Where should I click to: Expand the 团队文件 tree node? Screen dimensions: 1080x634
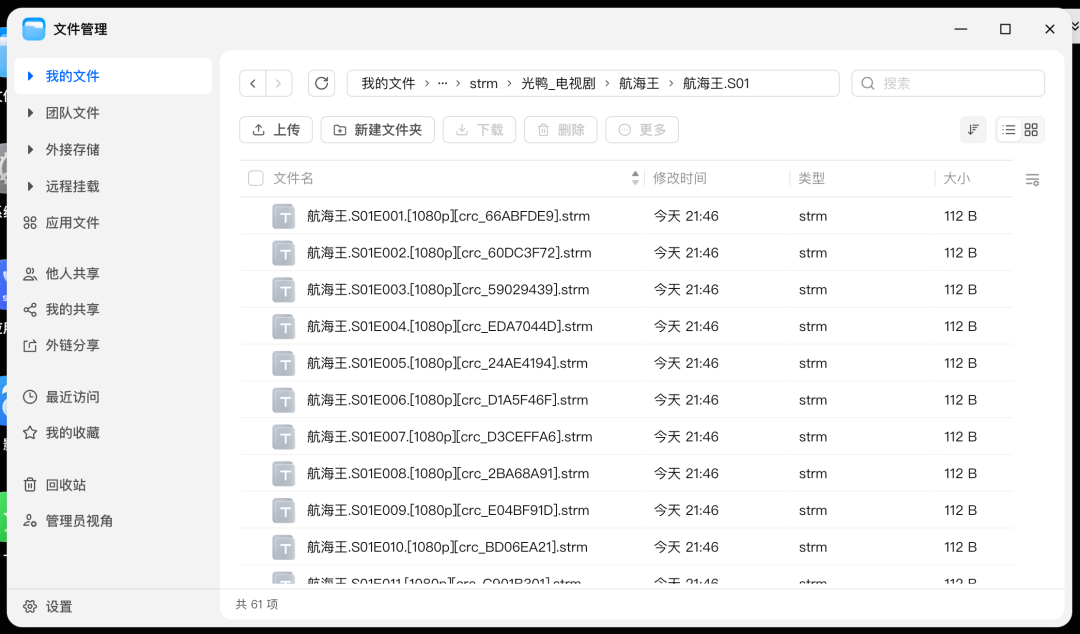pyautogui.click(x=30, y=112)
